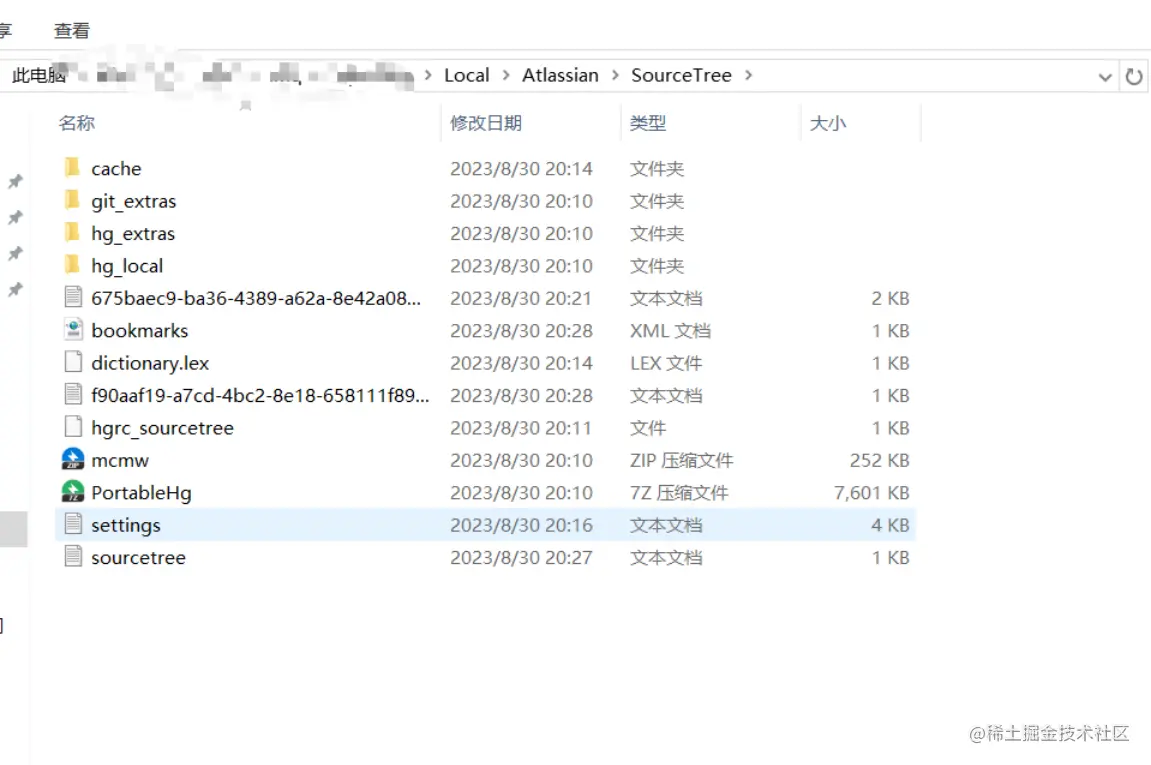Viewport: 1151px width, 765px height.
Task: Click the SourceTree breadcrumb segment
Action: [681, 76]
